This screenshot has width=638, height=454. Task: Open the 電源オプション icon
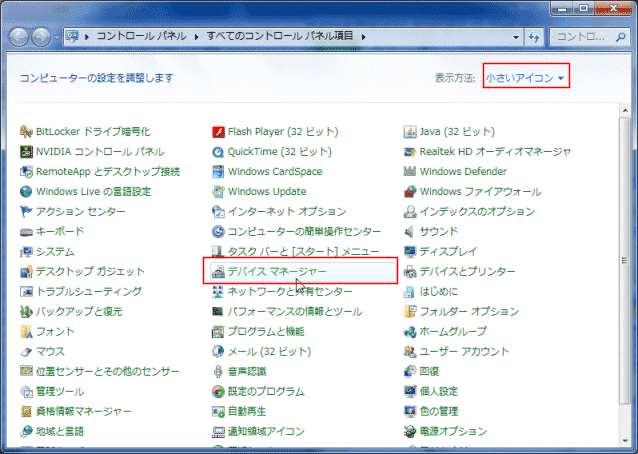[x=410, y=431]
